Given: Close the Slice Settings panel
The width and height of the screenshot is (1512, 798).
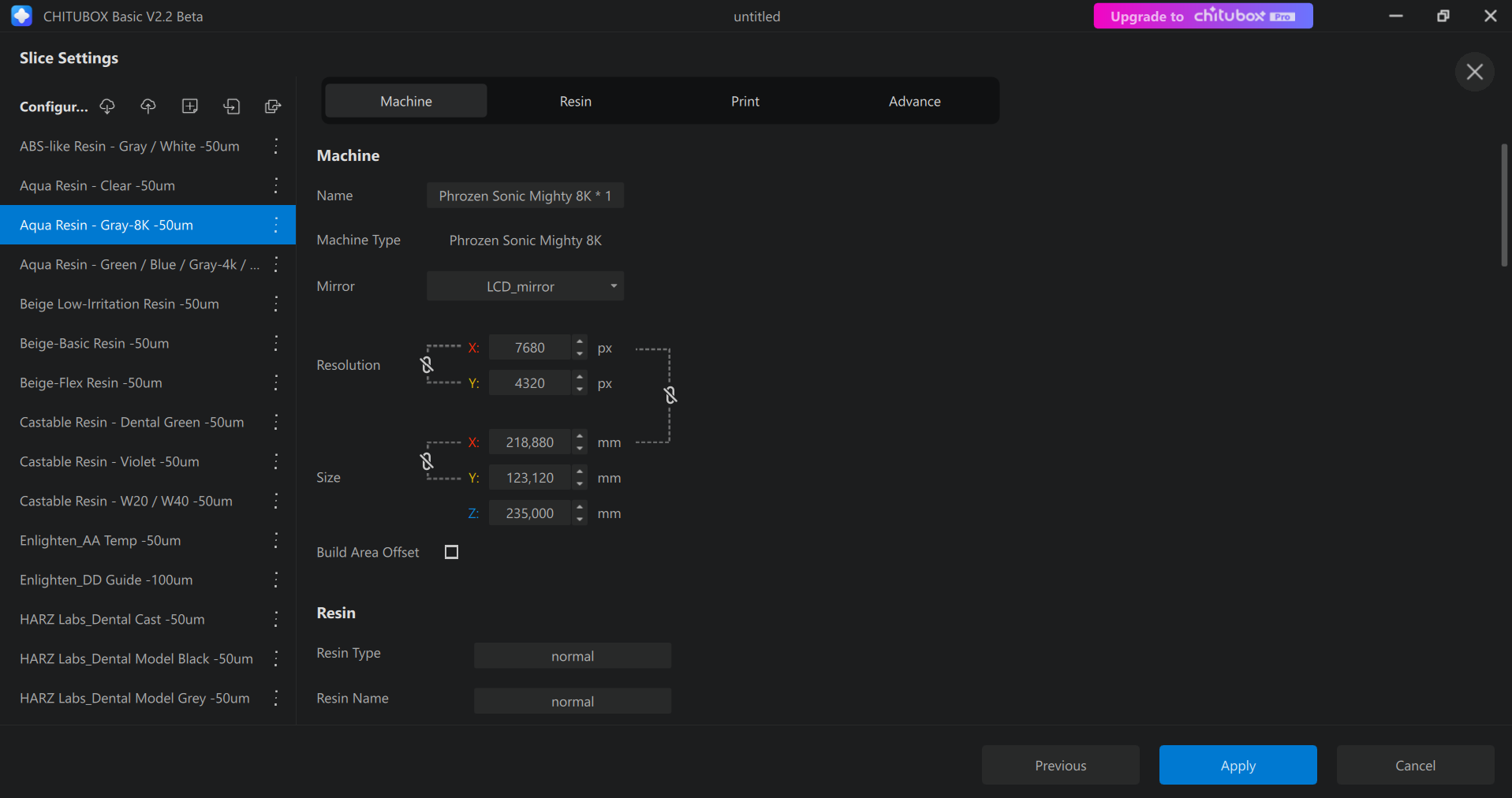Looking at the screenshot, I should coord(1474,72).
